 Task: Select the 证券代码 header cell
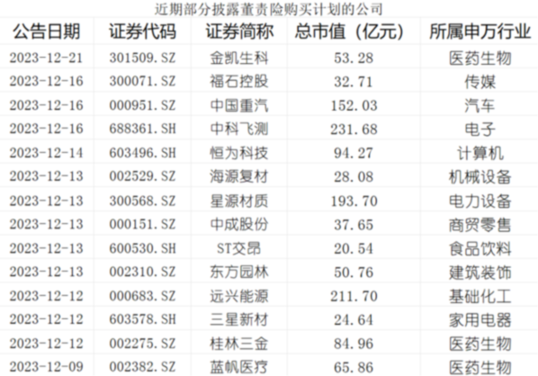tap(142, 31)
